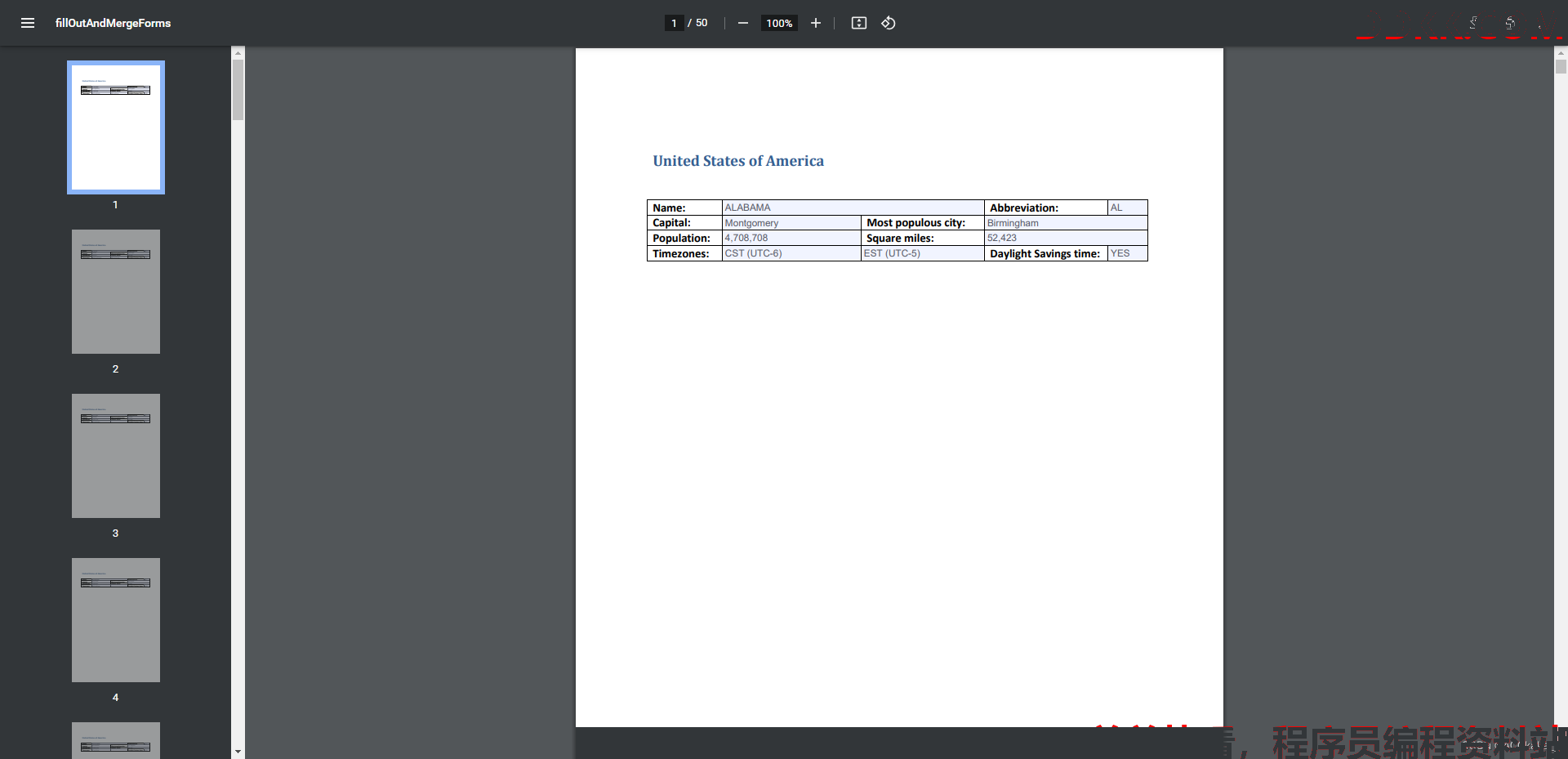
Task: Click the Population field 4,708,708
Action: (x=791, y=238)
